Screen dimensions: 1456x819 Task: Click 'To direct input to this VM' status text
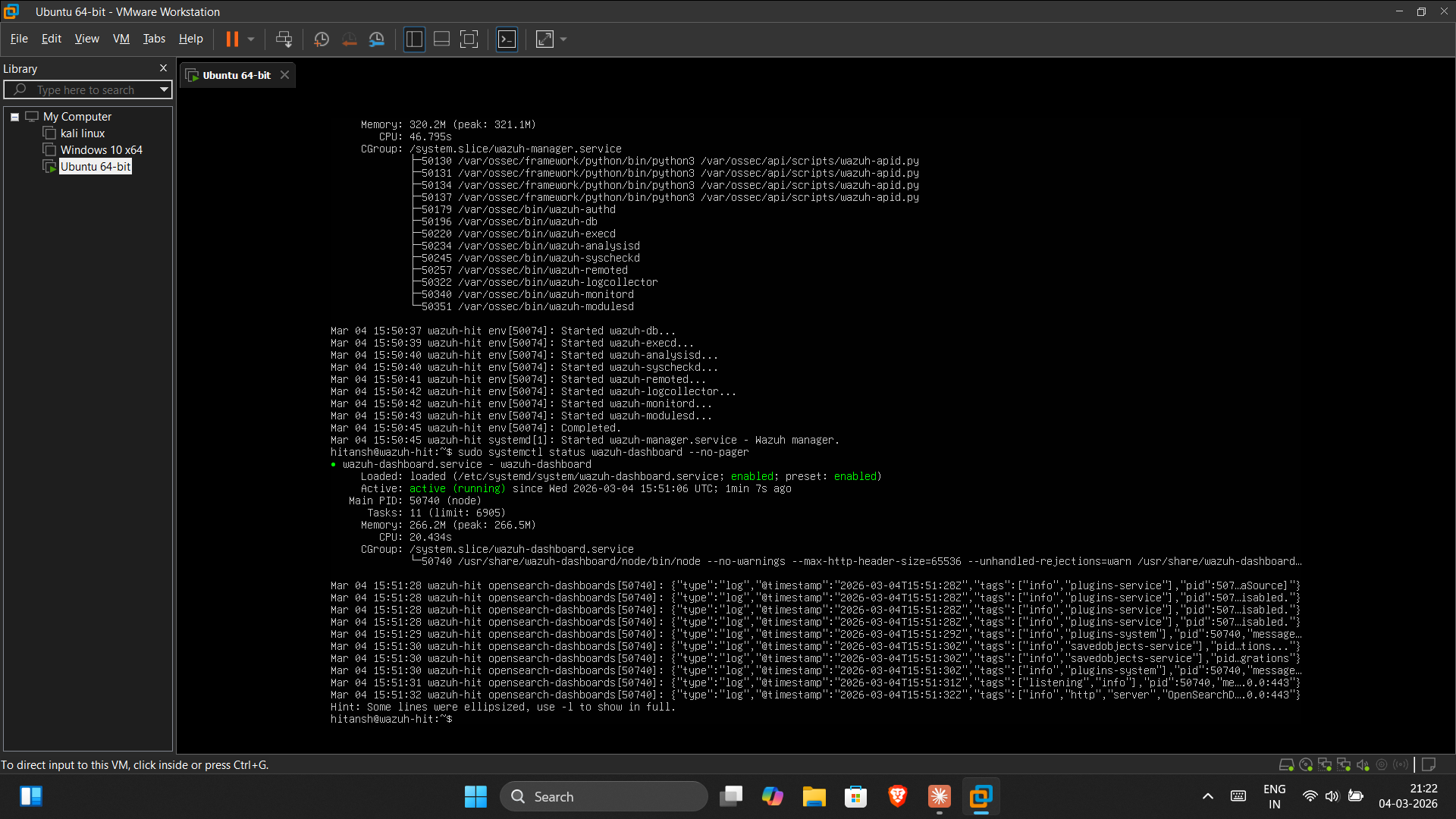click(135, 765)
